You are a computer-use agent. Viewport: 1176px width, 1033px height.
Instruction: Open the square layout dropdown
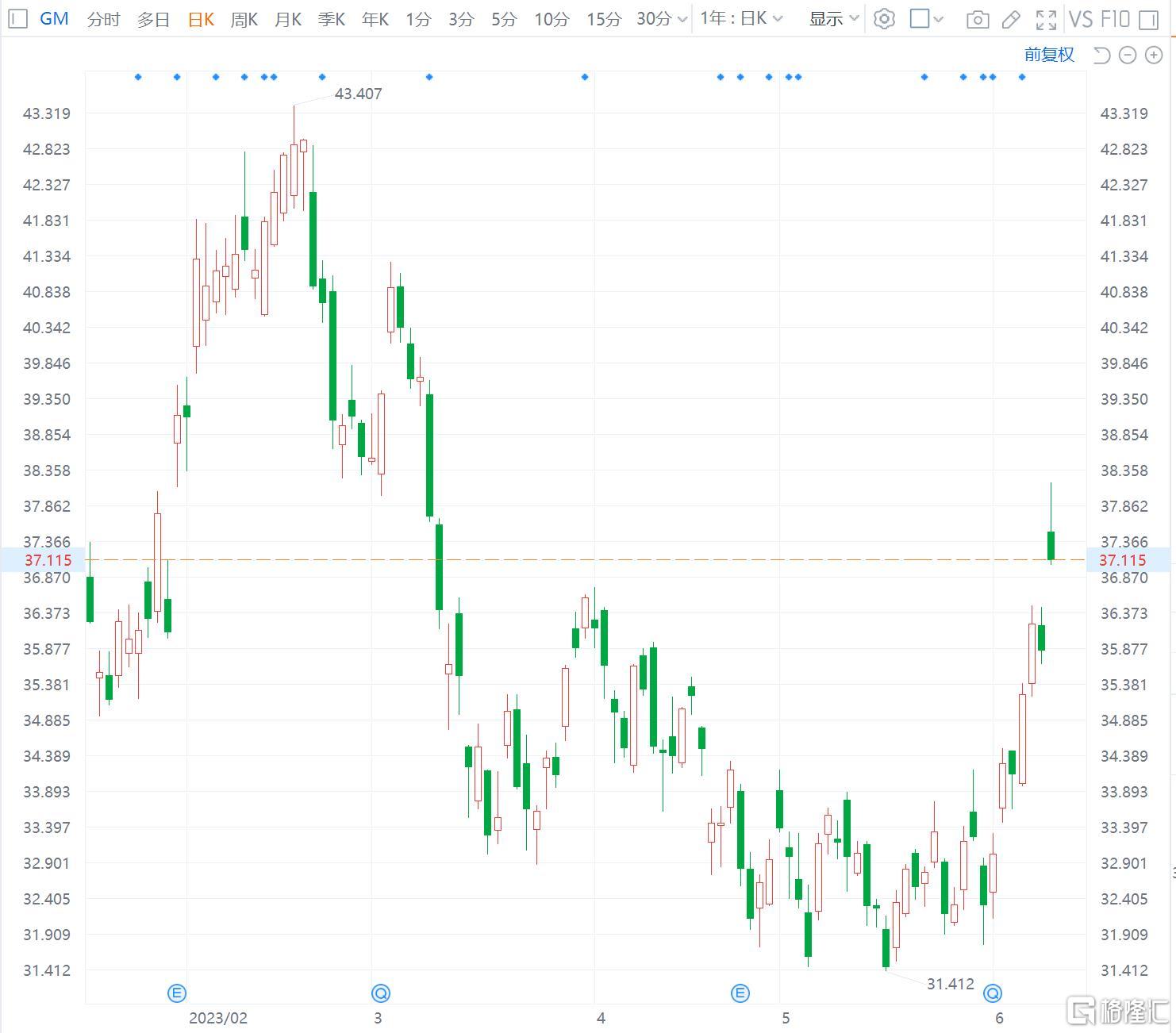point(926,19)
